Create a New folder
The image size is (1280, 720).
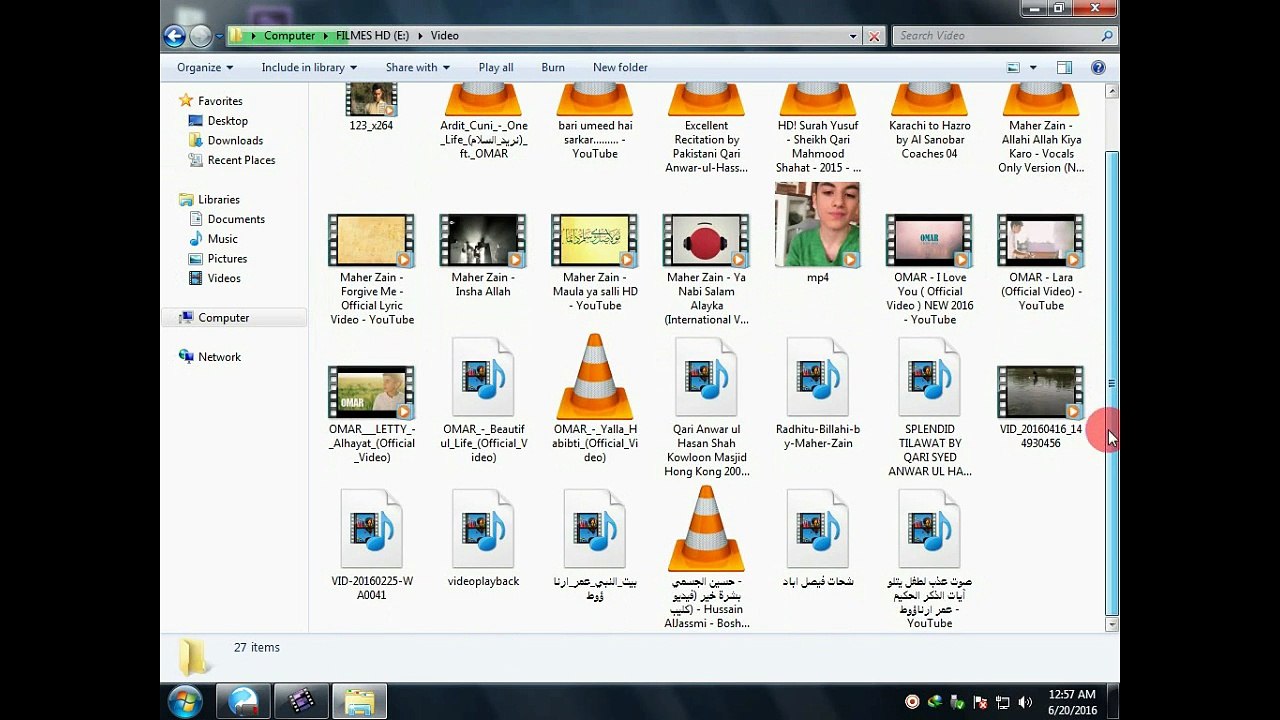pos(620,67)
